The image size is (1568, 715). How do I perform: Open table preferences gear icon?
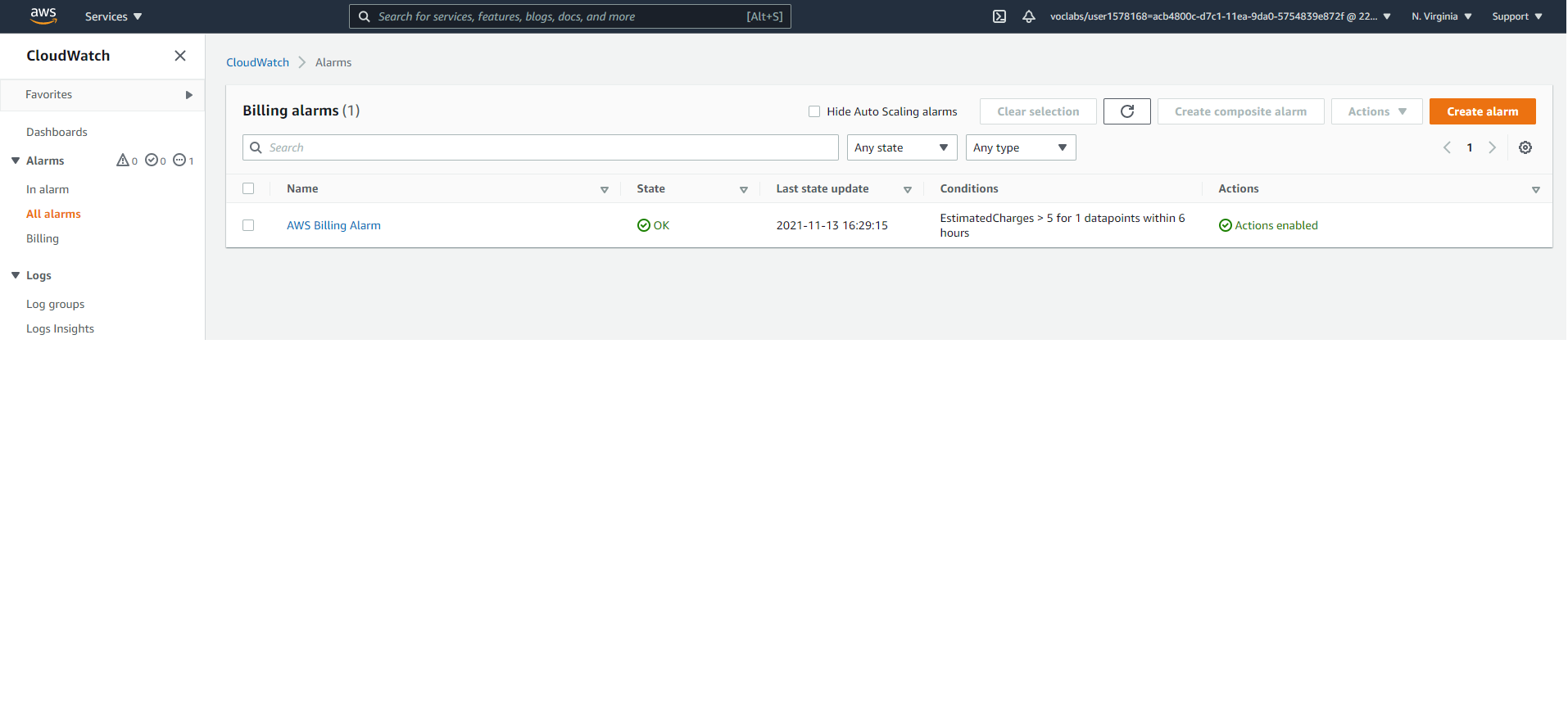click(1525, 147)
